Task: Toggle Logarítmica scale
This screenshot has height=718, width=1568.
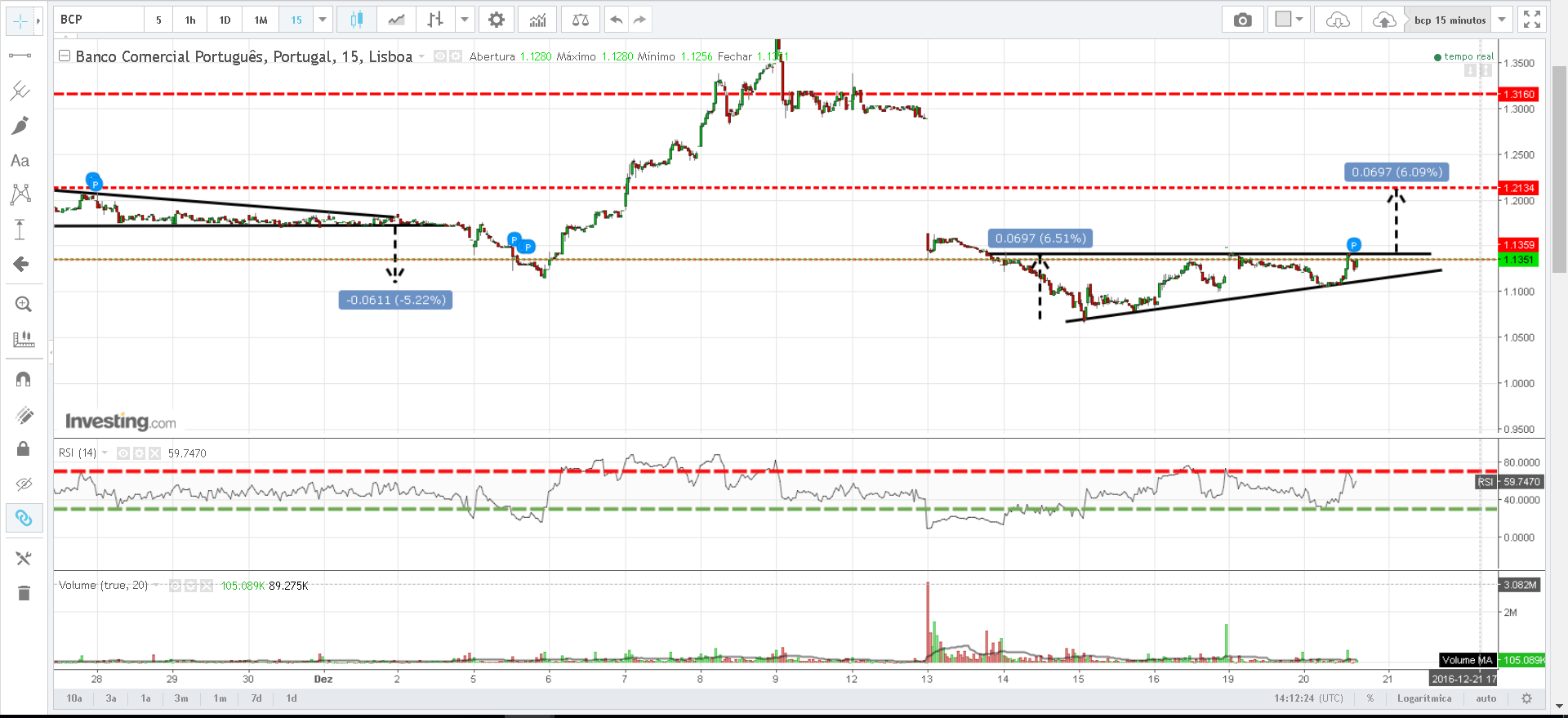Action: tap(1424, 698)
